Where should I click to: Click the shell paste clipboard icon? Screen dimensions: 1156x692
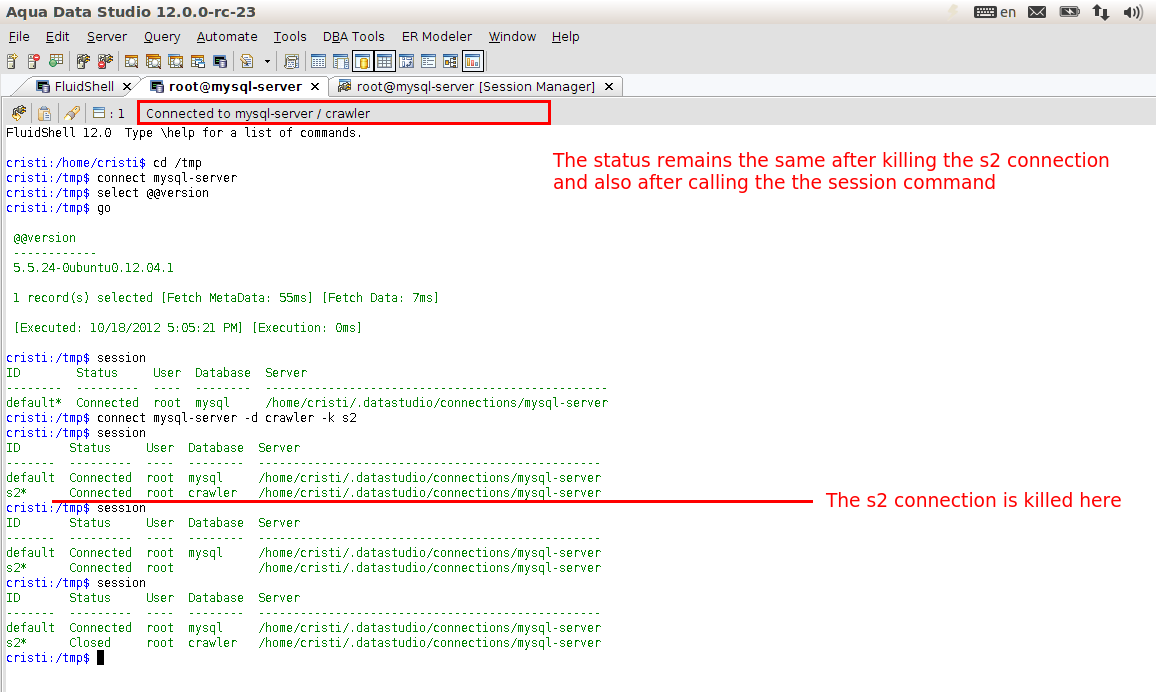(44, 113)
